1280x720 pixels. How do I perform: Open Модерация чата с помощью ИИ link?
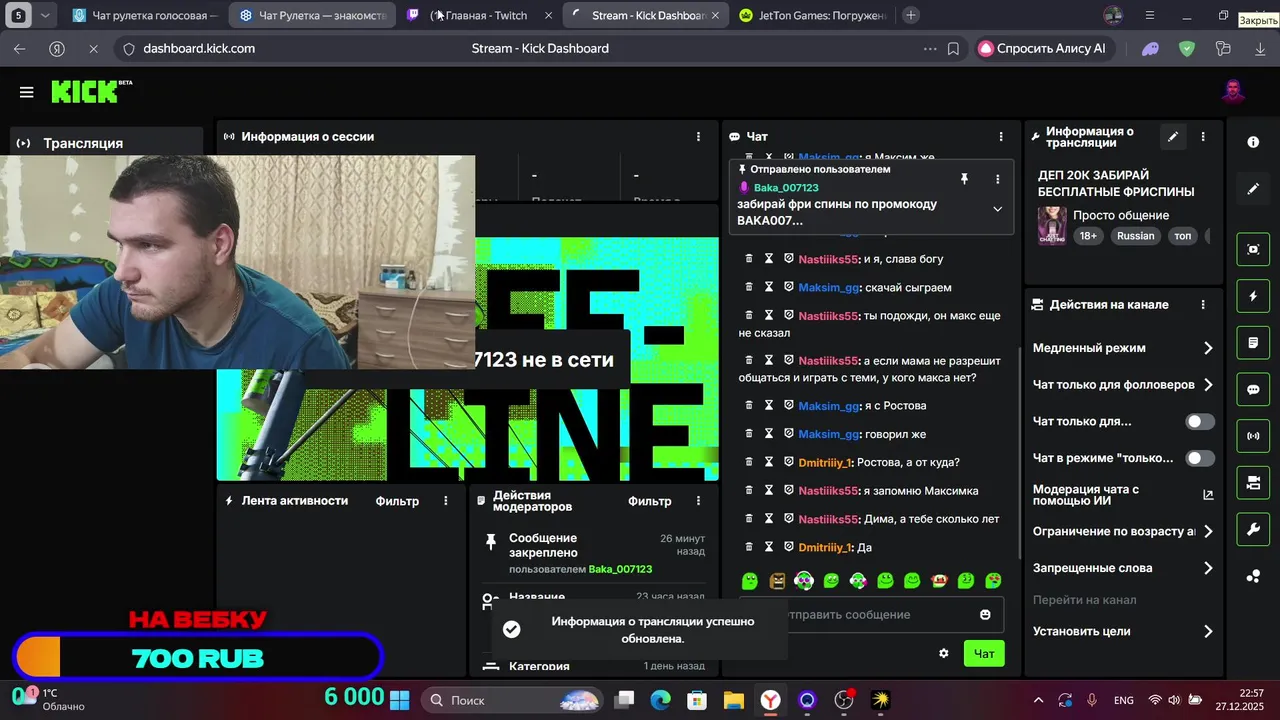point(1123,495)
